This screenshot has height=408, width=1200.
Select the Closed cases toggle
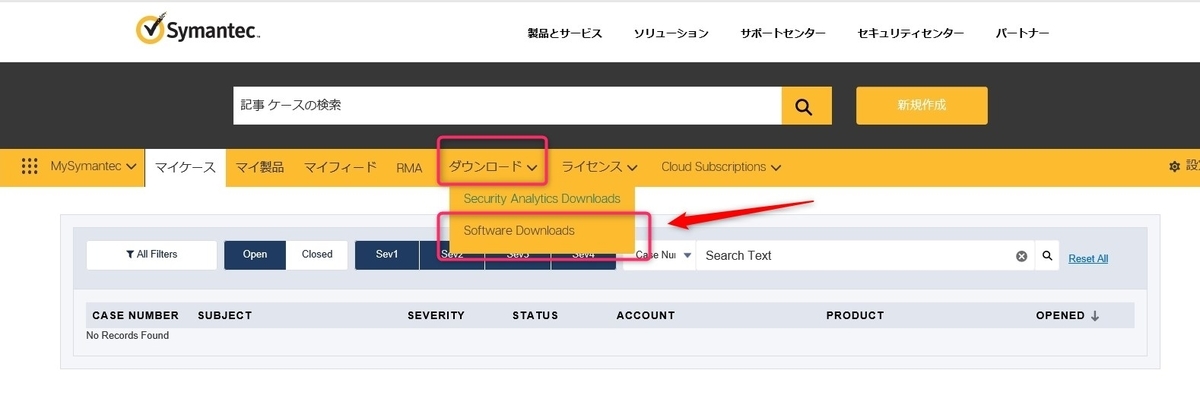tap(317, 255)
